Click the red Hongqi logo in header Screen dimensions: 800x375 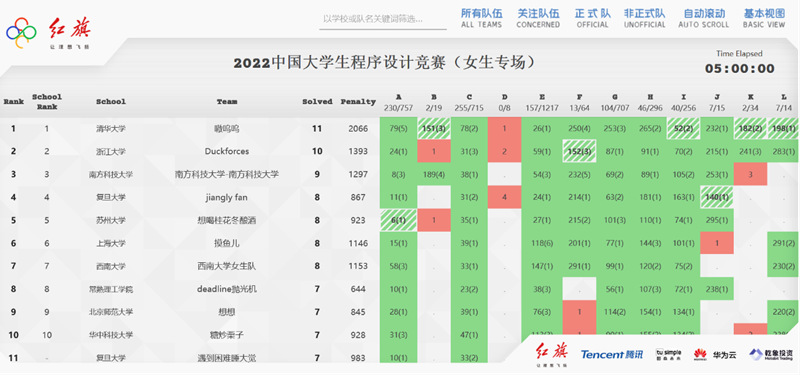tap(70, 33)
